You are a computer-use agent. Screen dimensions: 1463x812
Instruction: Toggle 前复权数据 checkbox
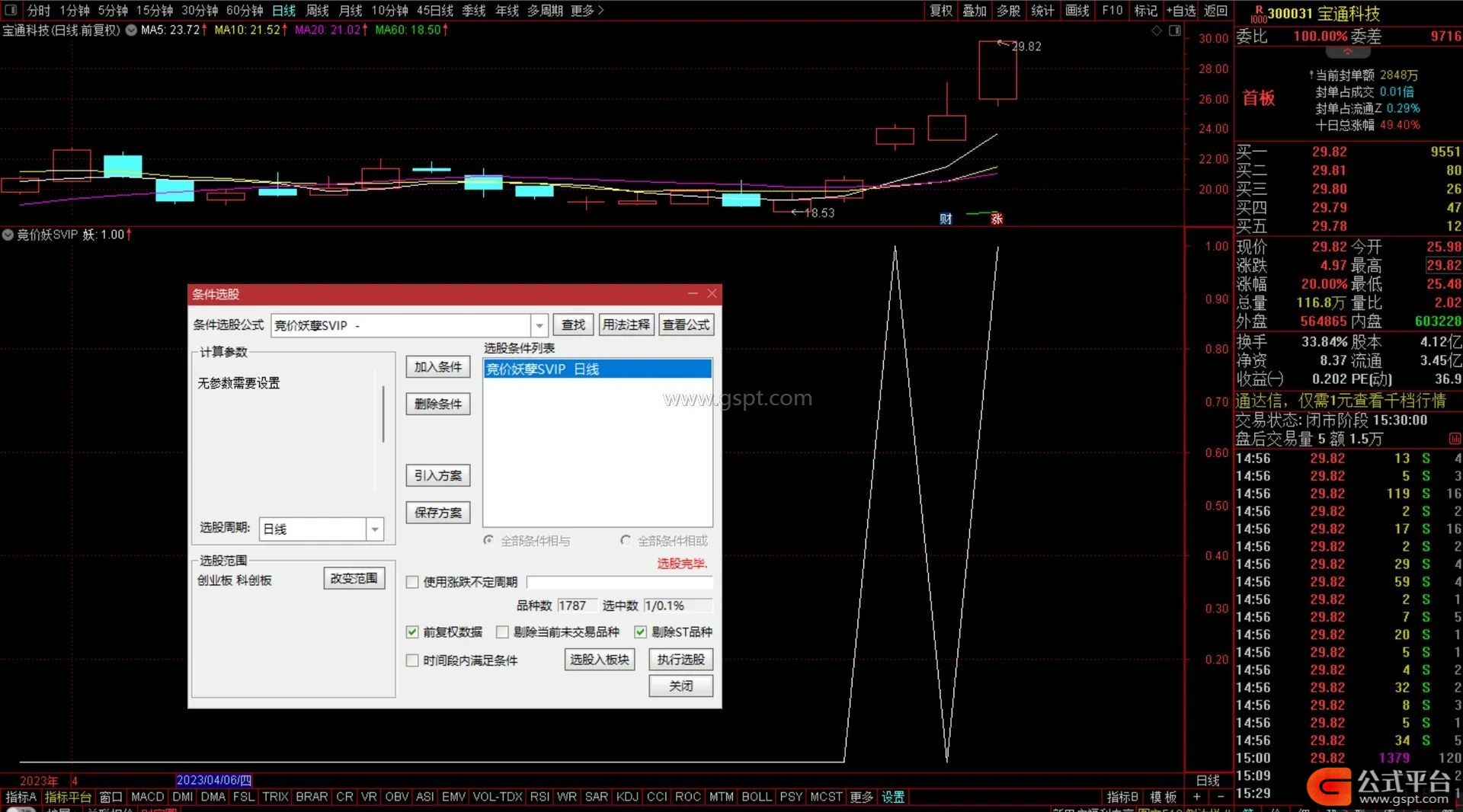click(412, 631)
